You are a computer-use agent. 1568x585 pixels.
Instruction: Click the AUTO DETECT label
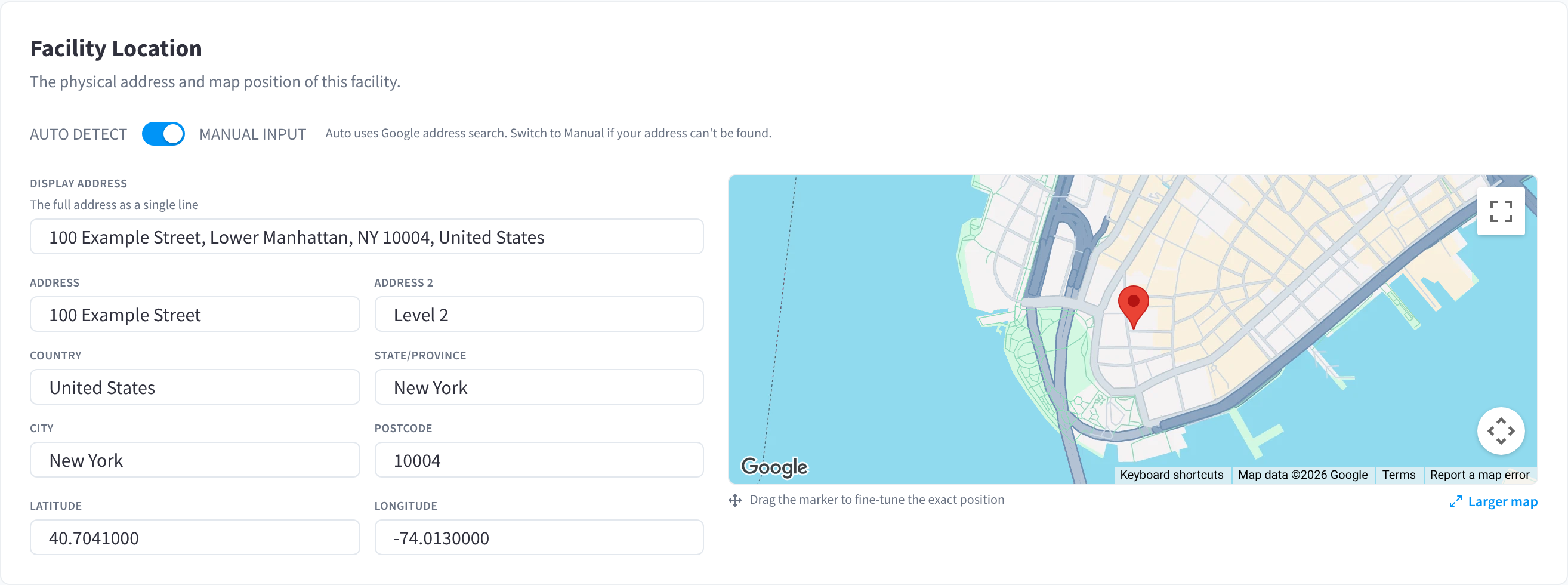pyautogui.click(x=79, y=134)
